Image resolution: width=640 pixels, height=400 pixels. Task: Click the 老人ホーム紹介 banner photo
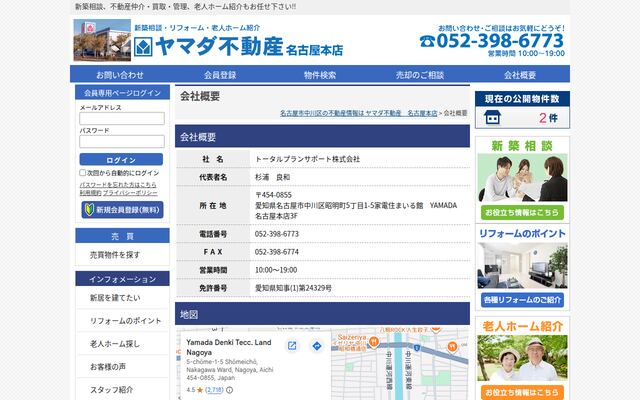coord(522,358)
